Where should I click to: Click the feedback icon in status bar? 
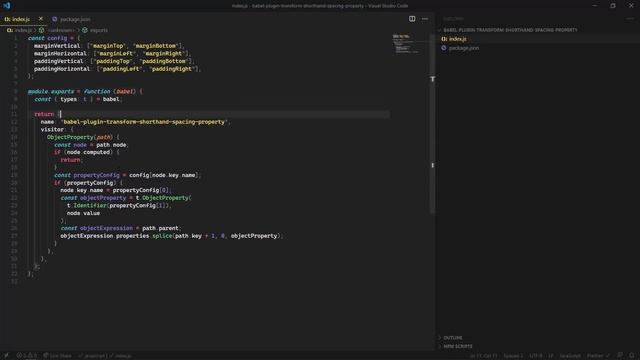(620, 356)
